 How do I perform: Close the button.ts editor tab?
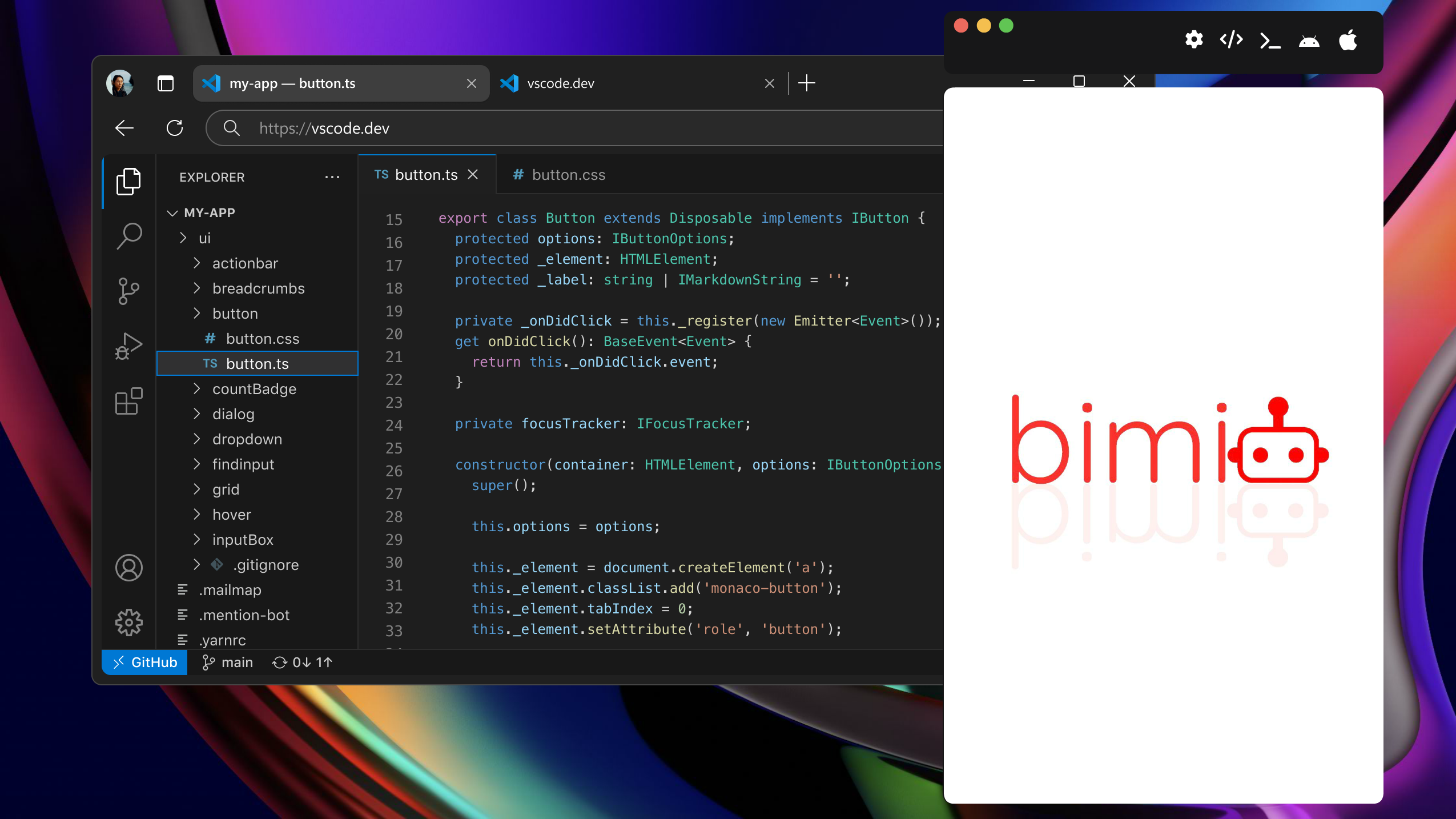[x=473, y=175]
